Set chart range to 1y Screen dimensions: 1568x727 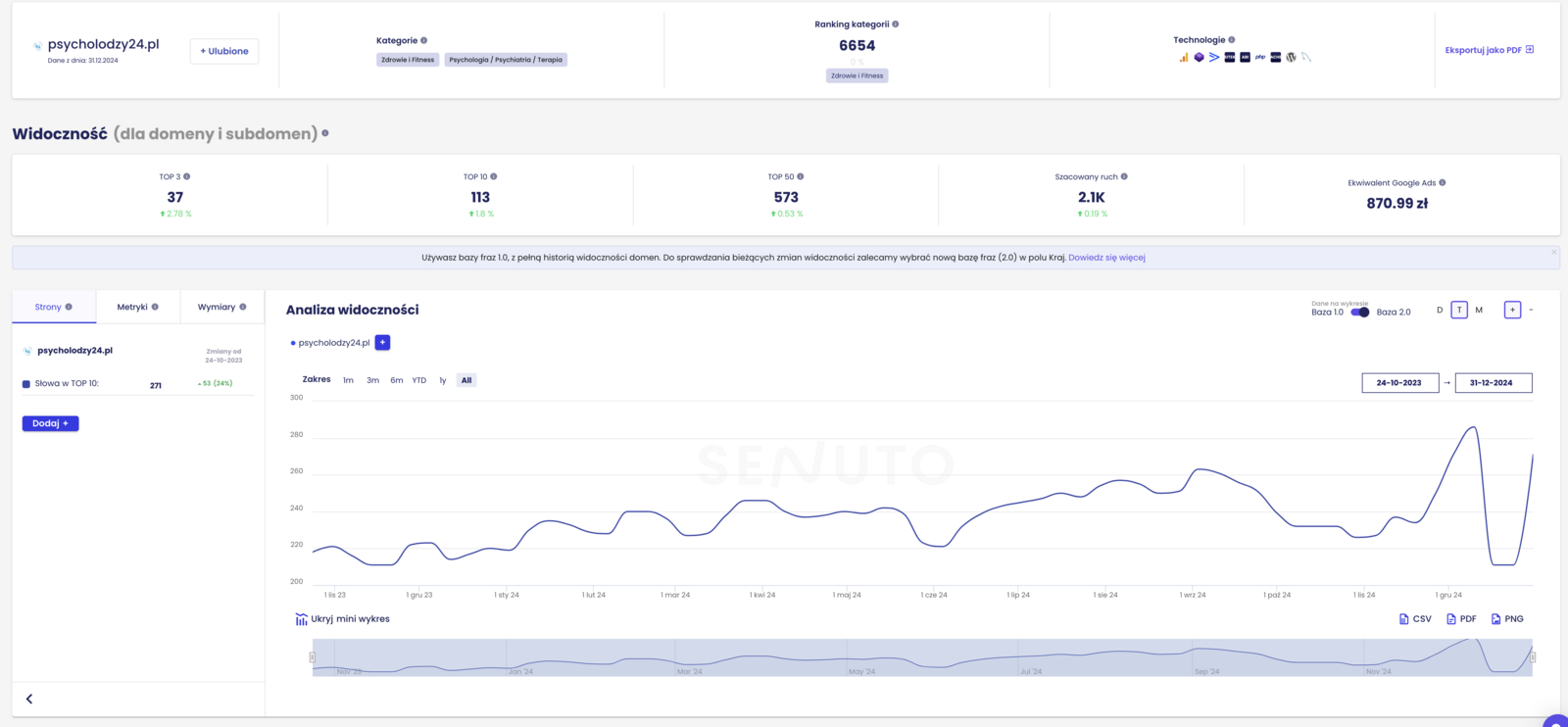[443, 380]
